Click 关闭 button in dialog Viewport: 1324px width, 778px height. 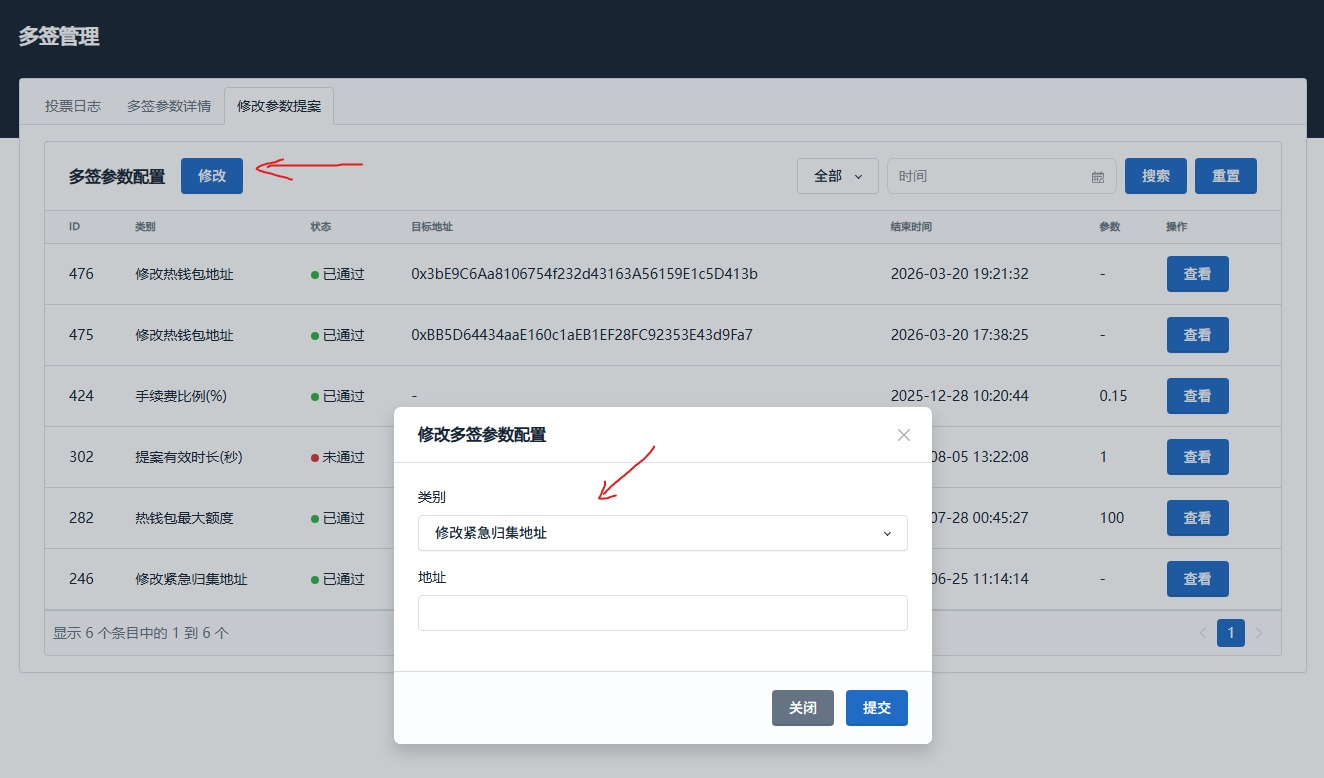(802, 708)
